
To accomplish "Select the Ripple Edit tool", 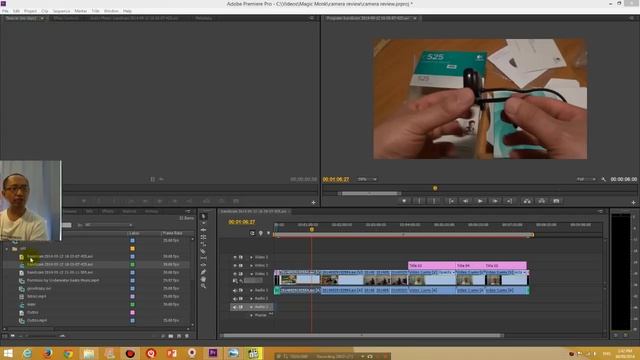I will [203, 230].
